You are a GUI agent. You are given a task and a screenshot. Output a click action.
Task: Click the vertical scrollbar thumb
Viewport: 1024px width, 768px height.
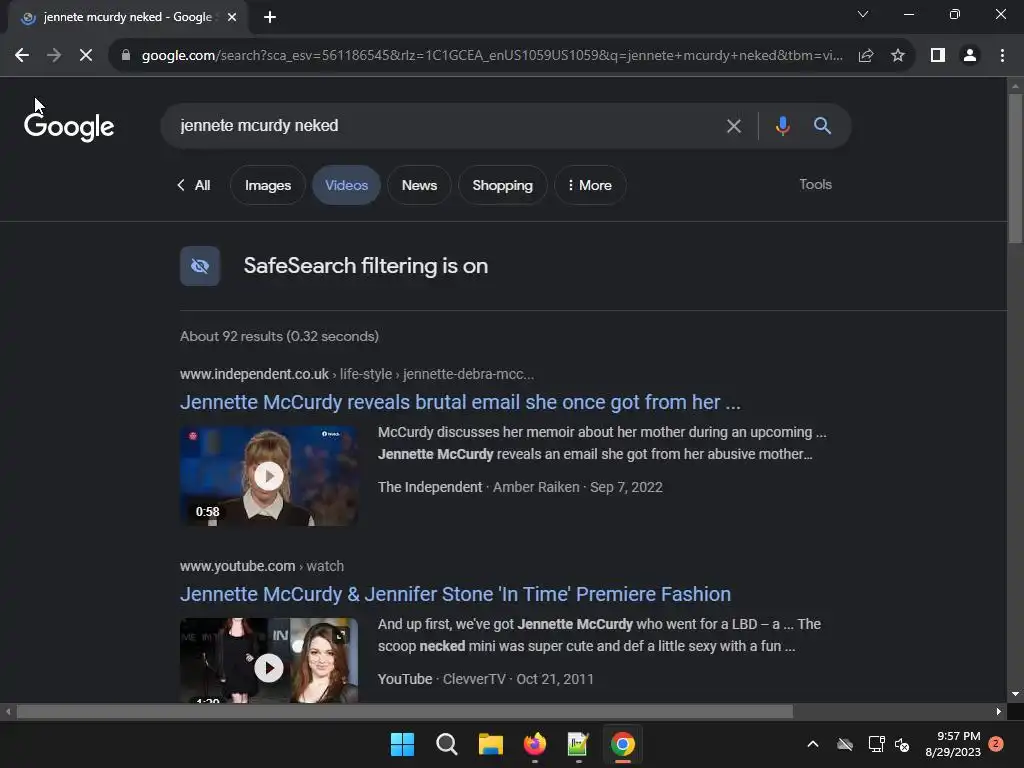(1015, 168)
